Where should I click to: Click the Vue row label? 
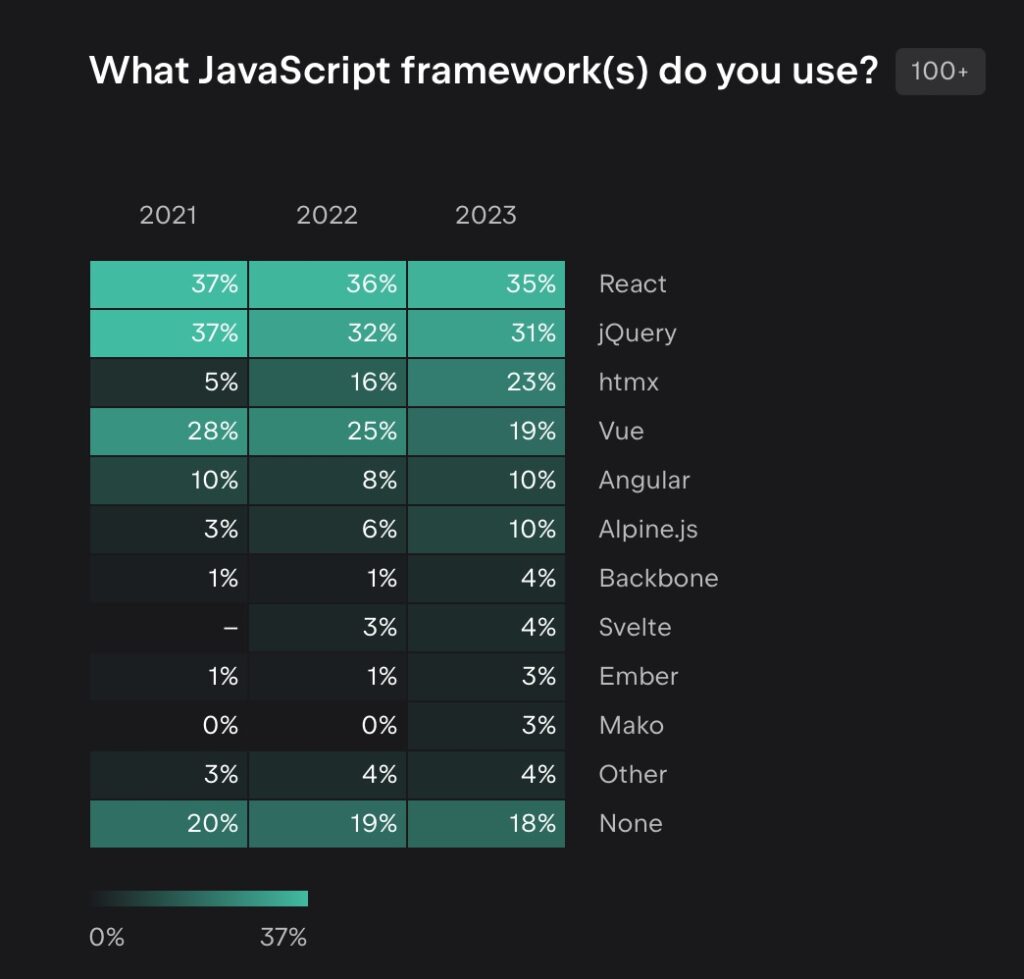[621, 431]
